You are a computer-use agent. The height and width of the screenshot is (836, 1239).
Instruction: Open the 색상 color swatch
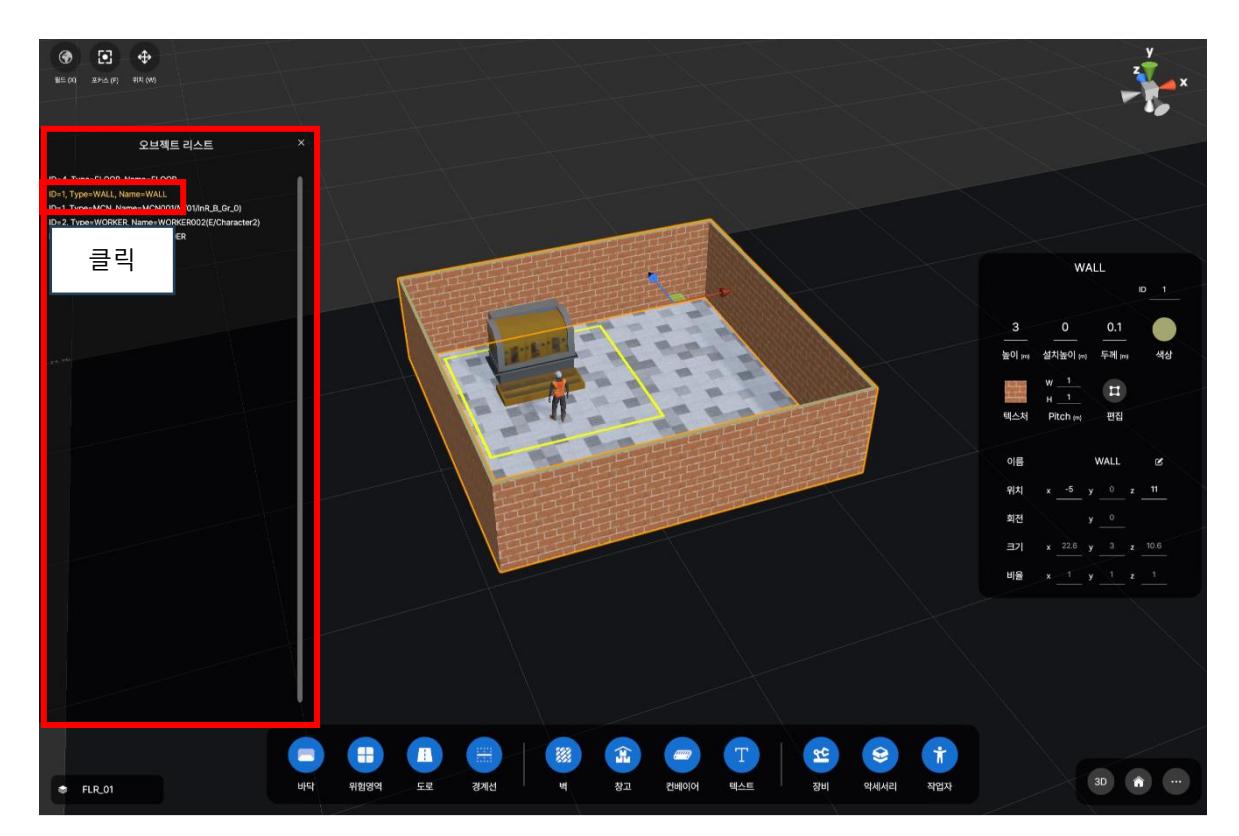[x=1164, y=330]
